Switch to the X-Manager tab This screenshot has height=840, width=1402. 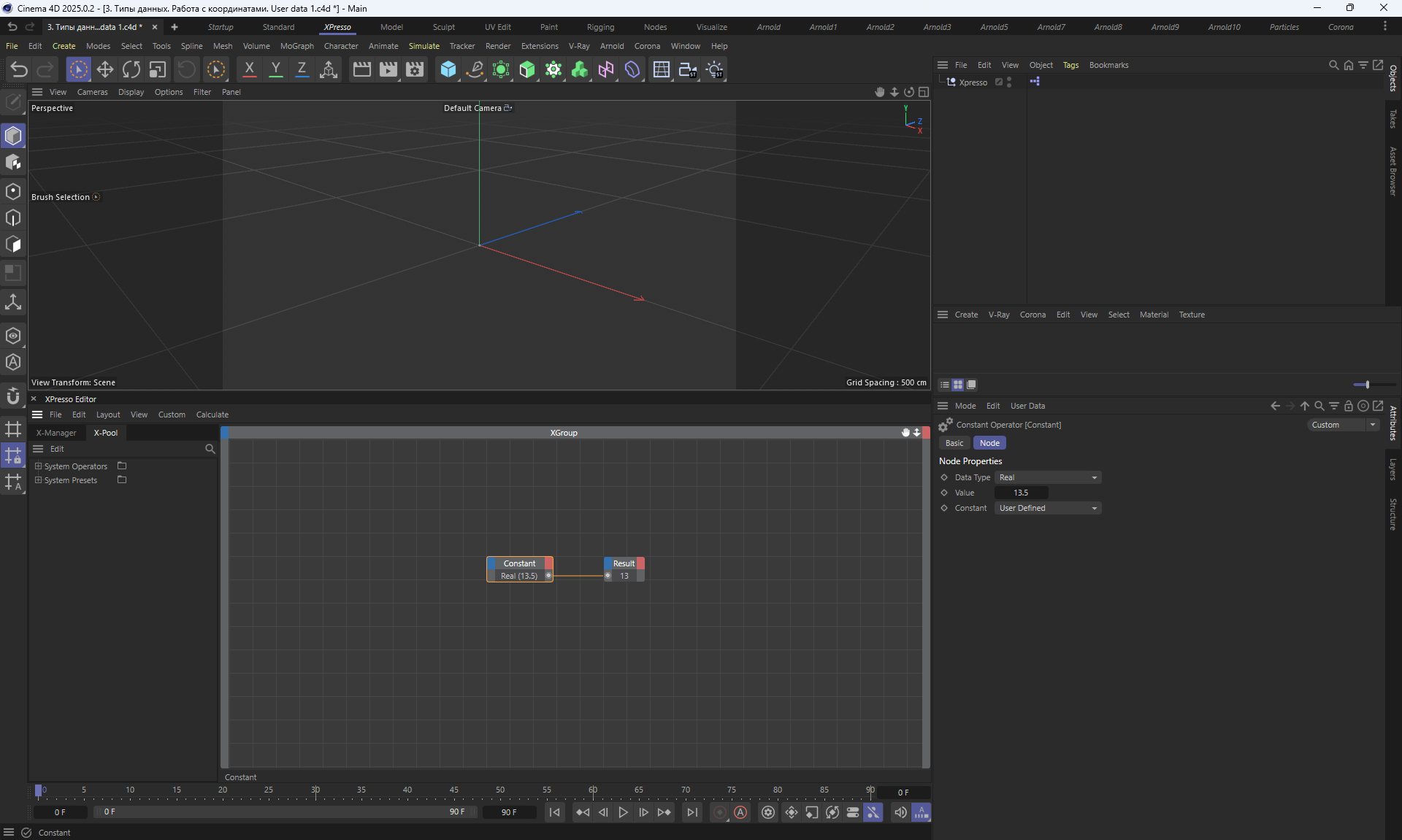pyautogui.click(x=56, y=433)
